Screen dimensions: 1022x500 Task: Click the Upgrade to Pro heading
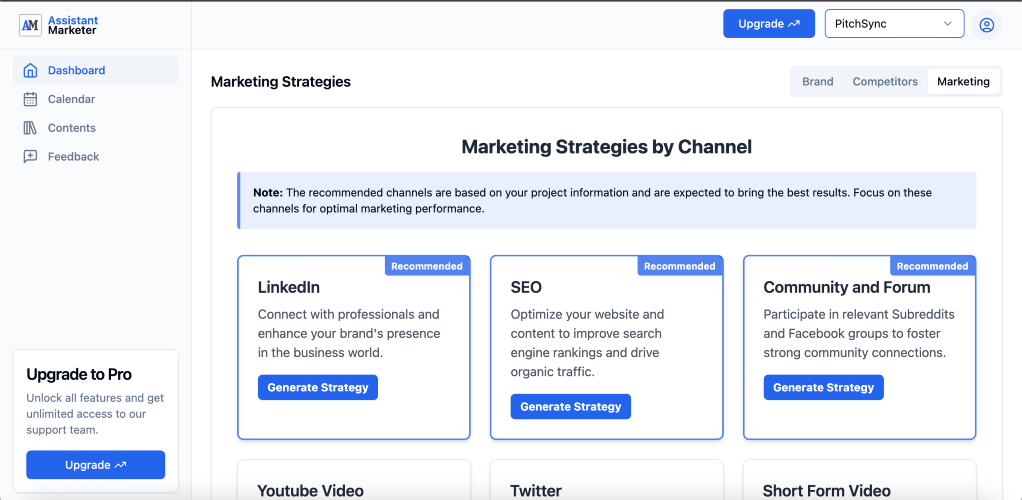click(79, 374)
